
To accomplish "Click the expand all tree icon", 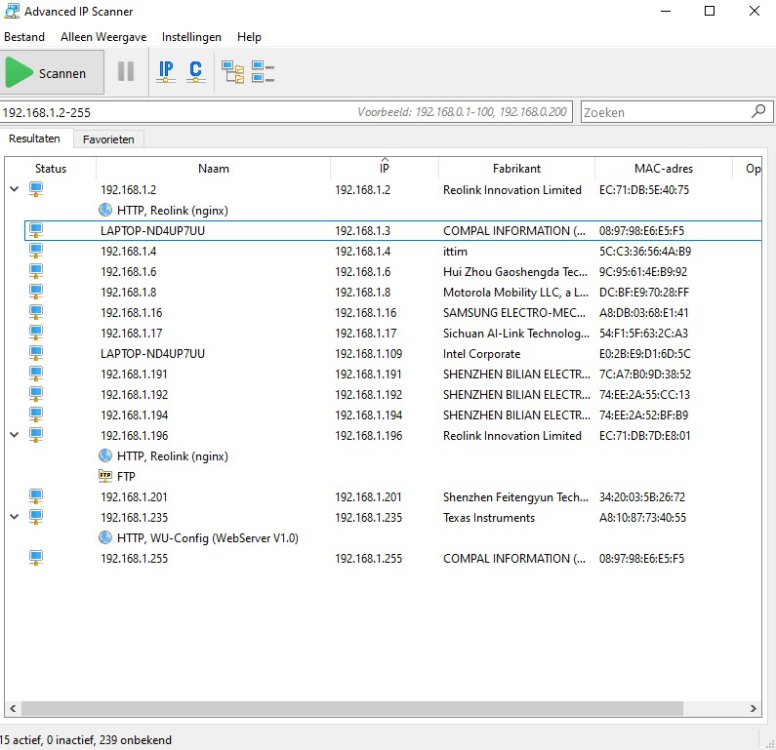I will (233, 72).
